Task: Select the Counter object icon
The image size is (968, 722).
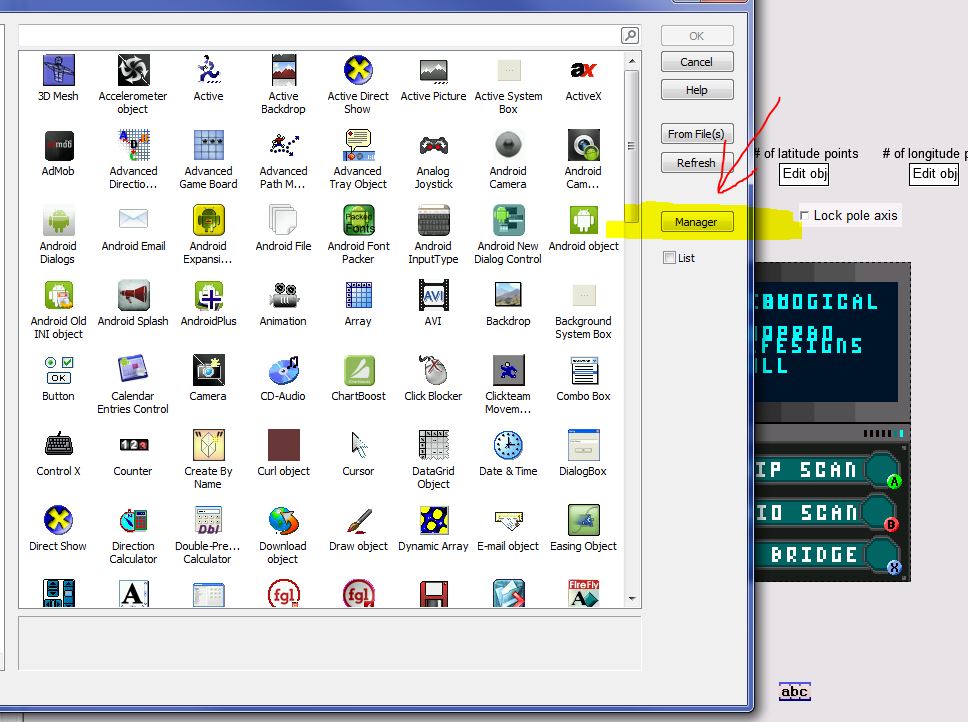Action: click(x=133, y=445)
